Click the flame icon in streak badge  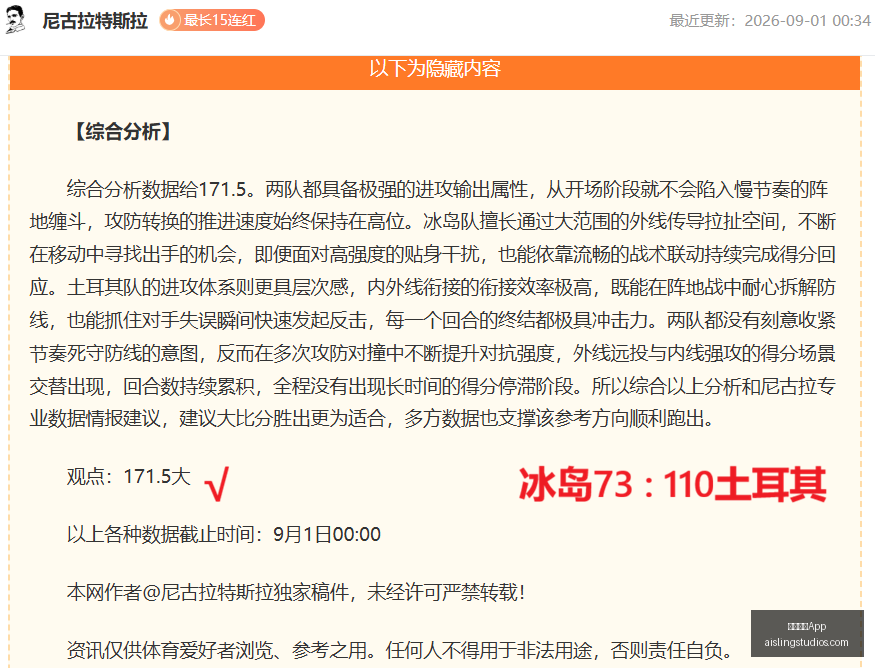click(x=170, y=21)
